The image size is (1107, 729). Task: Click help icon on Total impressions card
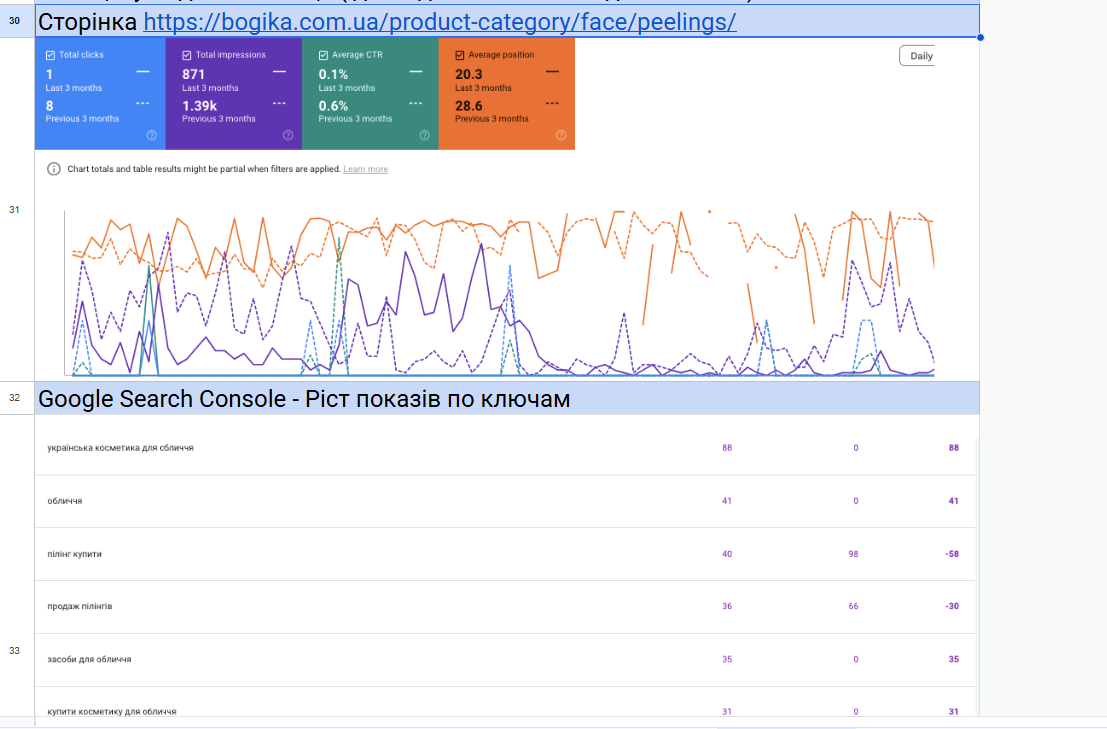(x=288, y=135)
